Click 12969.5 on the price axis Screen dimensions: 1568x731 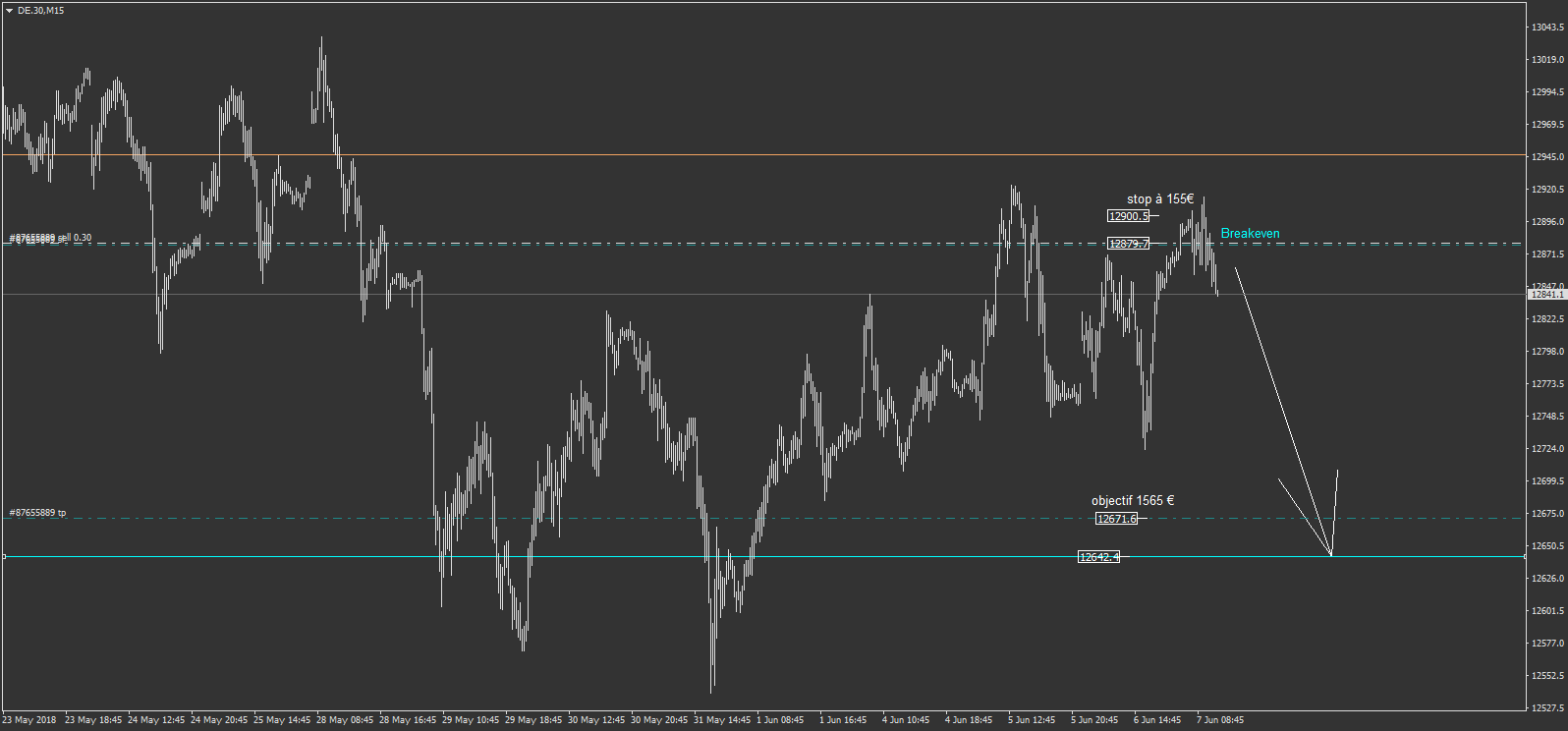(1547, 125)
